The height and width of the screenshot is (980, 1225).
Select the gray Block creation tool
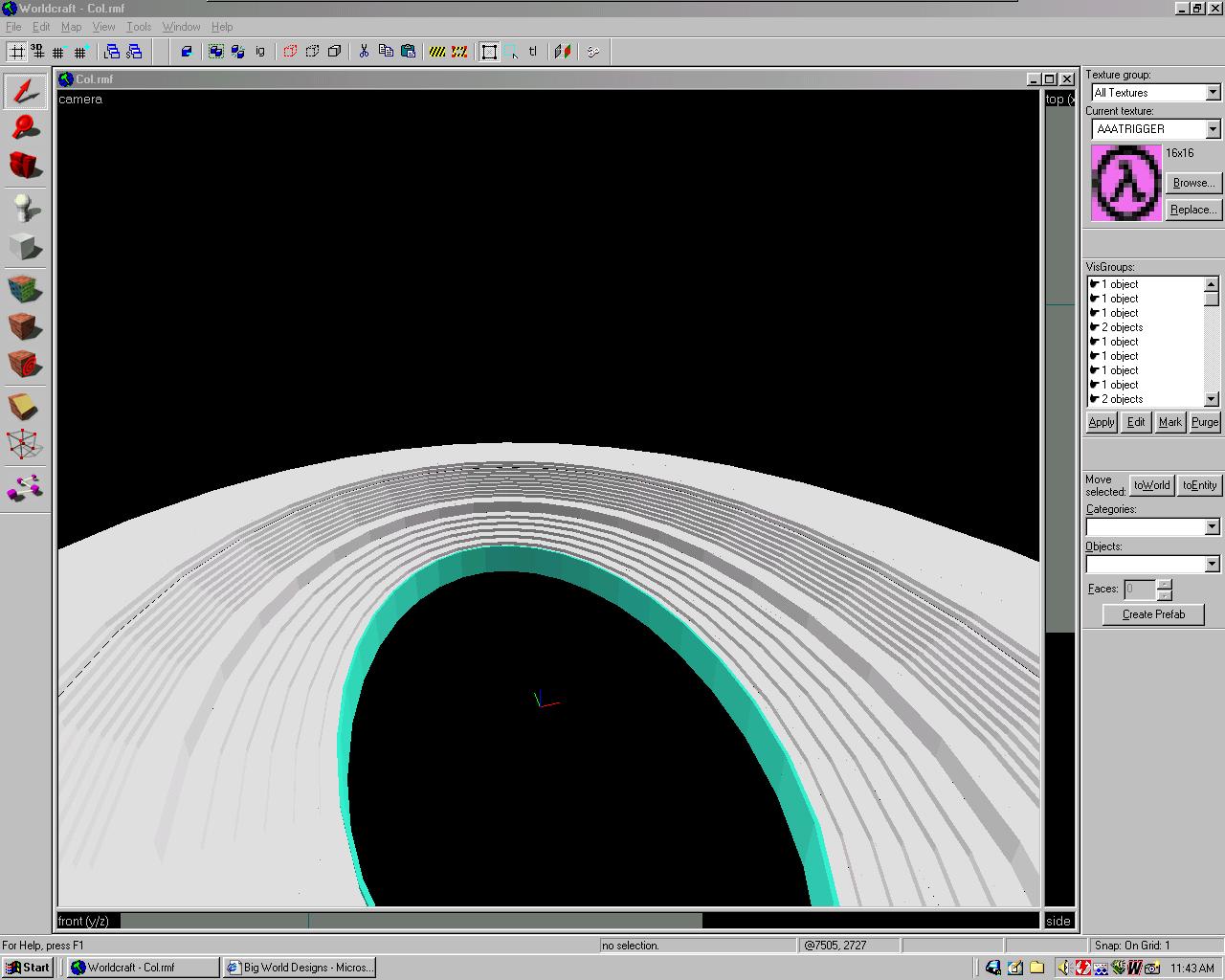(25, 247)
